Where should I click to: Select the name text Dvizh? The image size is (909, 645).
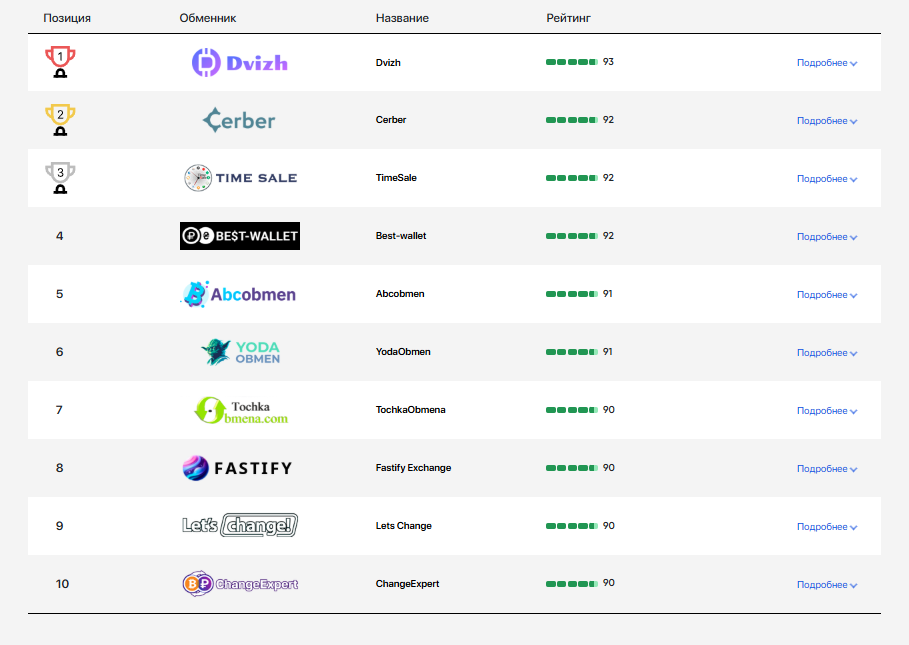tap(388, 63)
